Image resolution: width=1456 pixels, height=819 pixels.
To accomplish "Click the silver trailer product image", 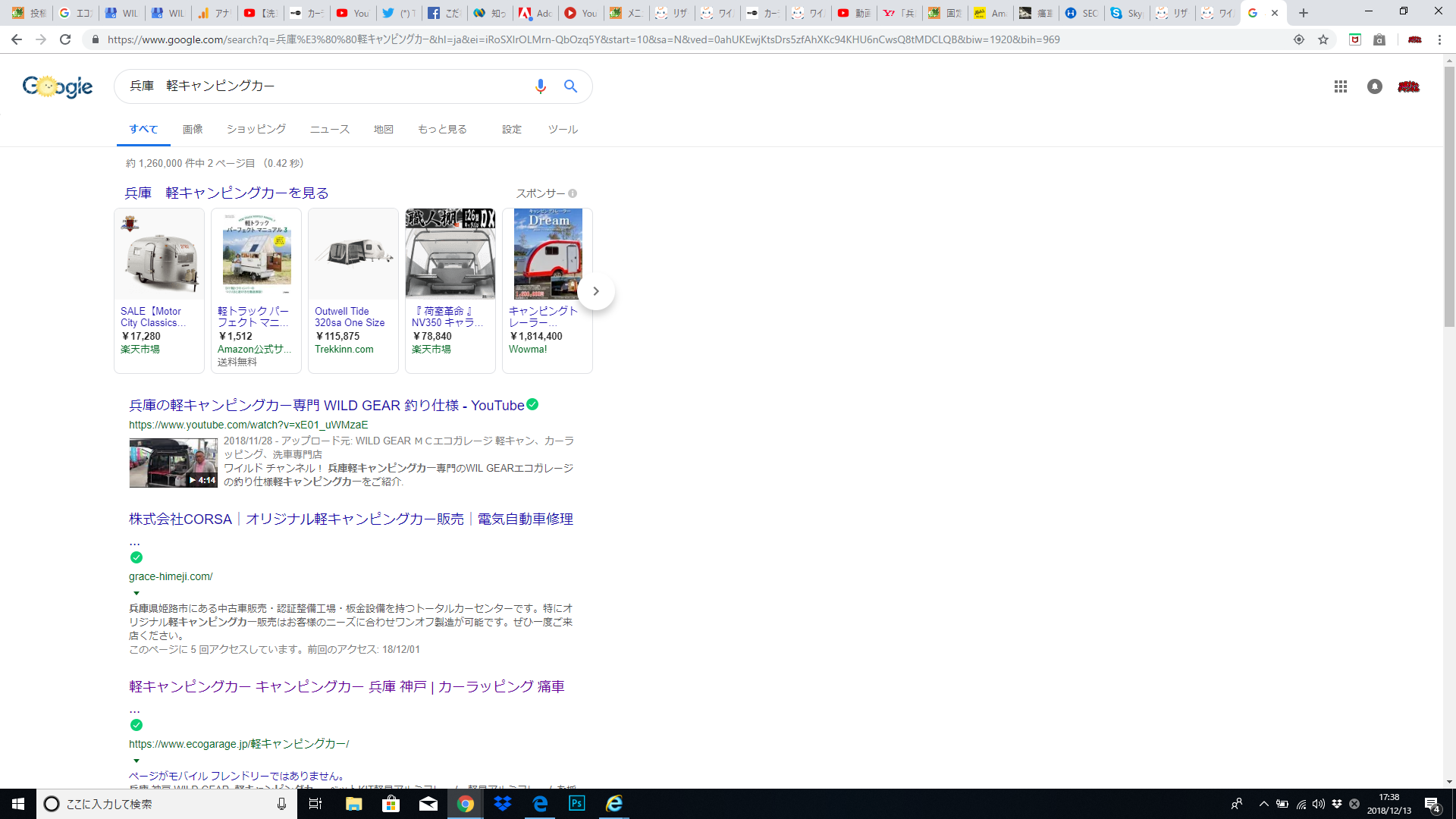I will click(159, 254).
